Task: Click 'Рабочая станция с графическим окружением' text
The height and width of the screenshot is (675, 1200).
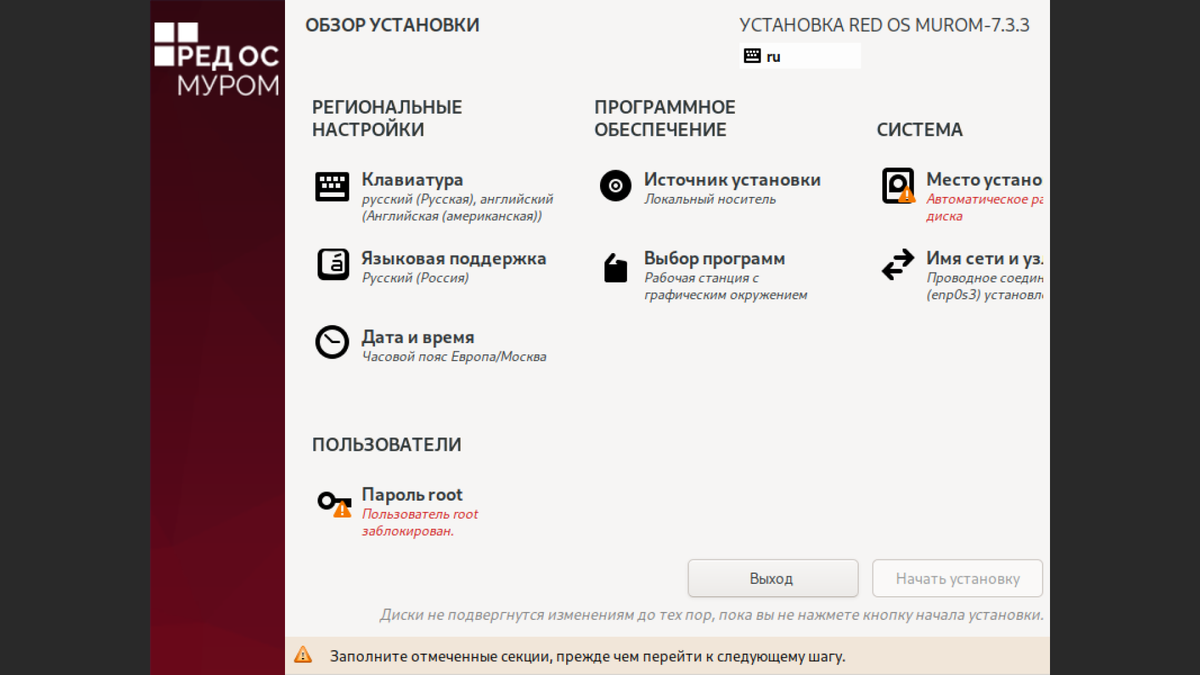Action: pyautogui.click(x=725, y=287)
